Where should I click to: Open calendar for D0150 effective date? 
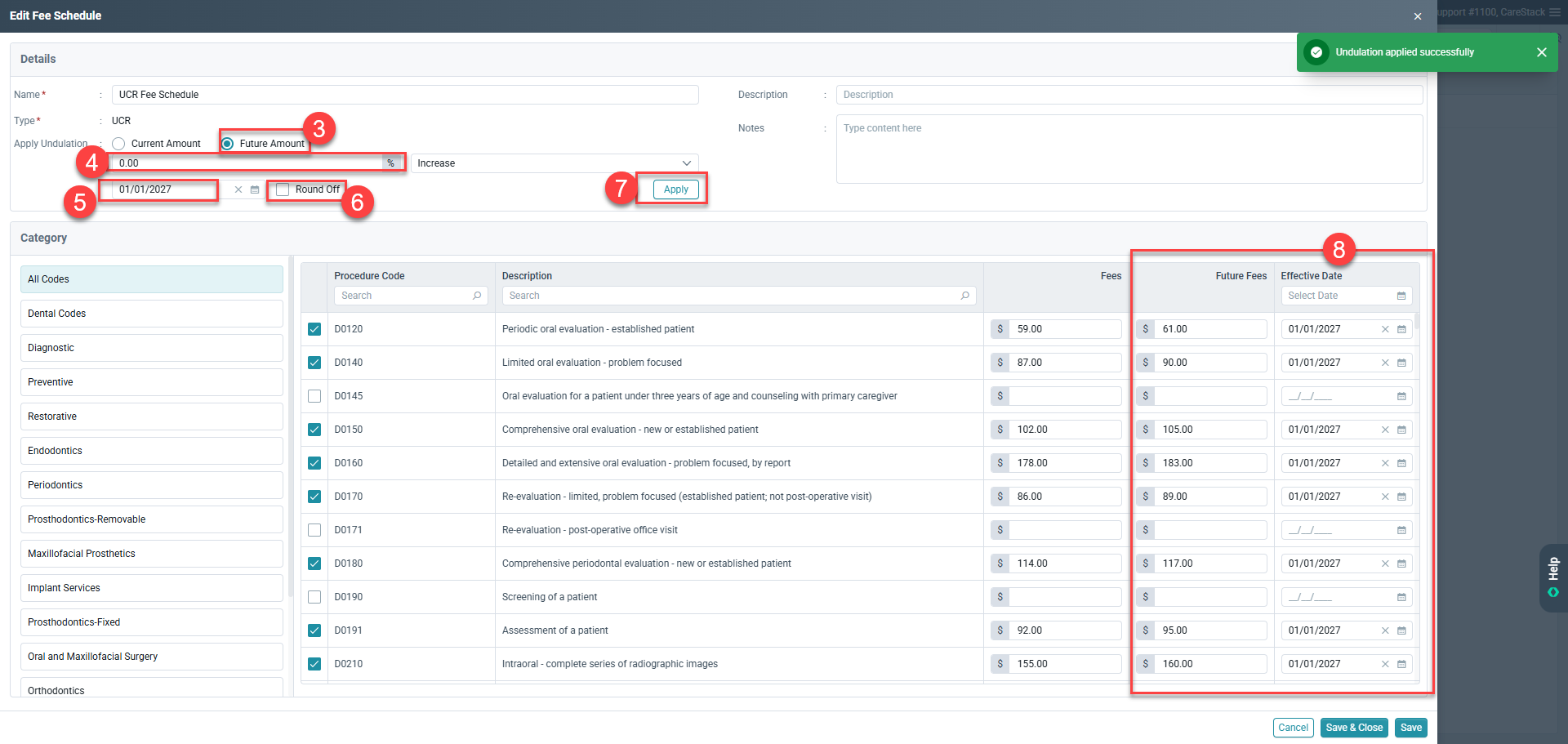pos(1401,430)
